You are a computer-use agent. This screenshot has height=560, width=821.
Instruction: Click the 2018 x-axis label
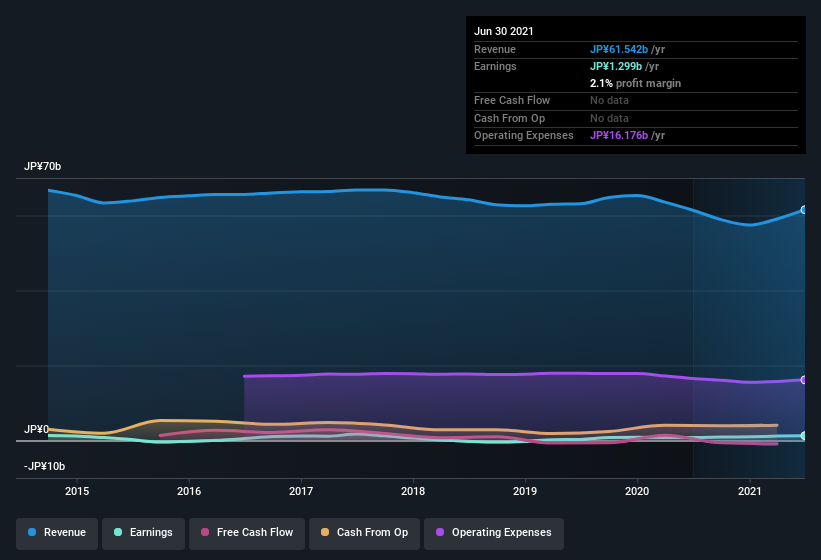coord(413,491)
